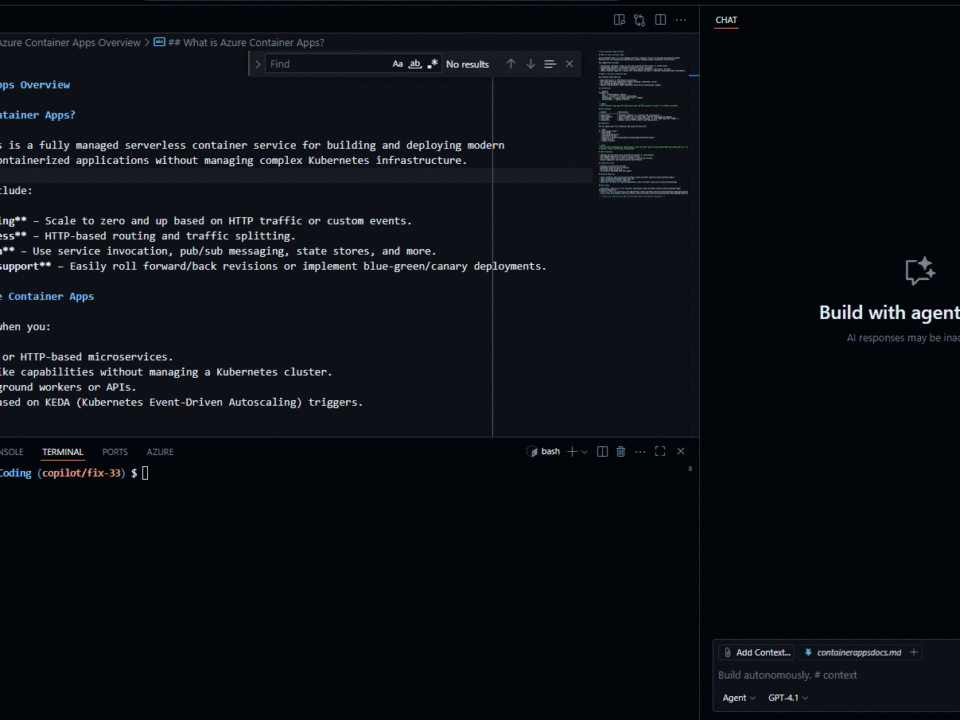
Task: Click the copilot/fix-33 branch text in terminal
Action: tap(81, 473)
